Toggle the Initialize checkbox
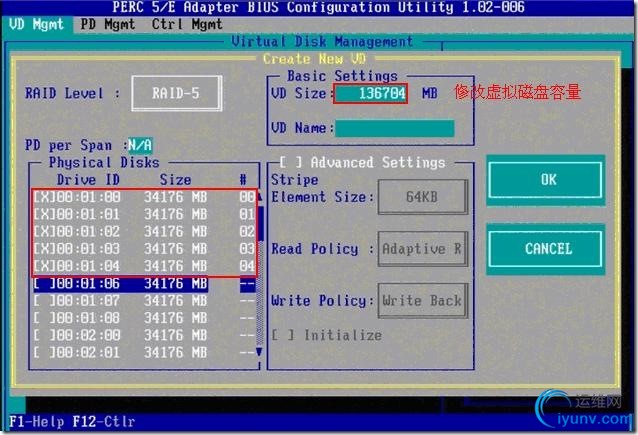The width and height of the screenshot is (638, 435). pos(283,335)
